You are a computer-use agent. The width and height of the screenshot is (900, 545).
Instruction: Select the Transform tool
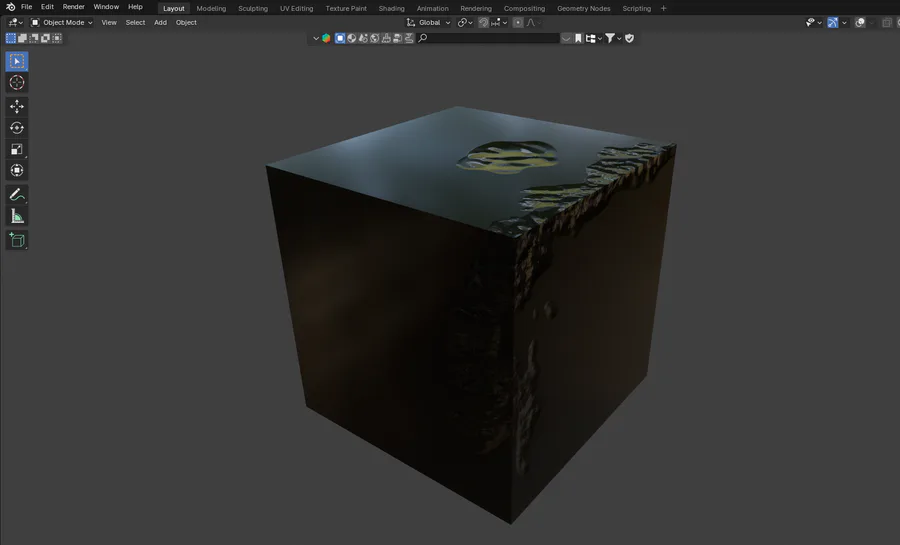click(17, 170)
